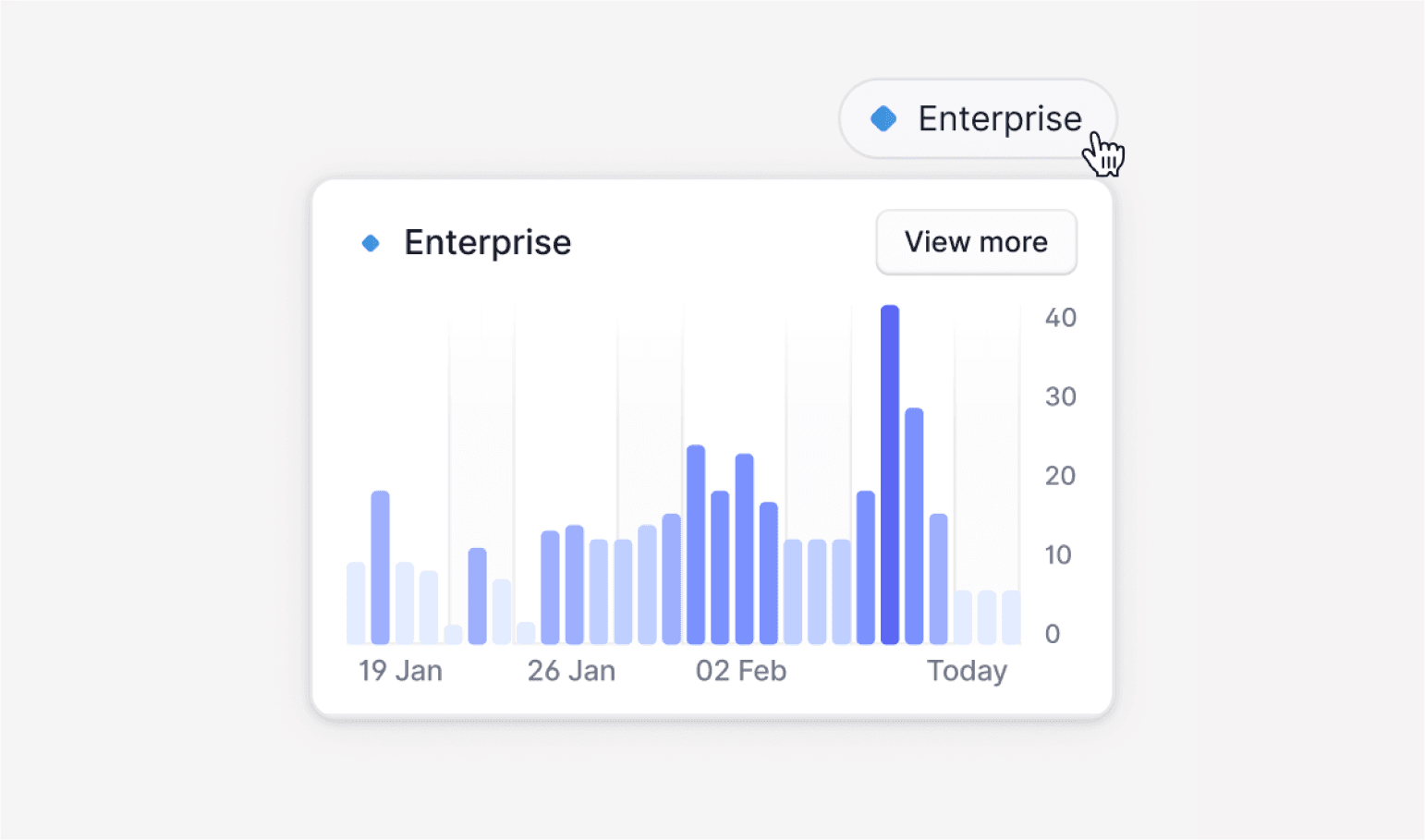This screenshot has width=1425, height=840.
Task: Switch to the 26 Jan date marker
Action: coord(571,671)
